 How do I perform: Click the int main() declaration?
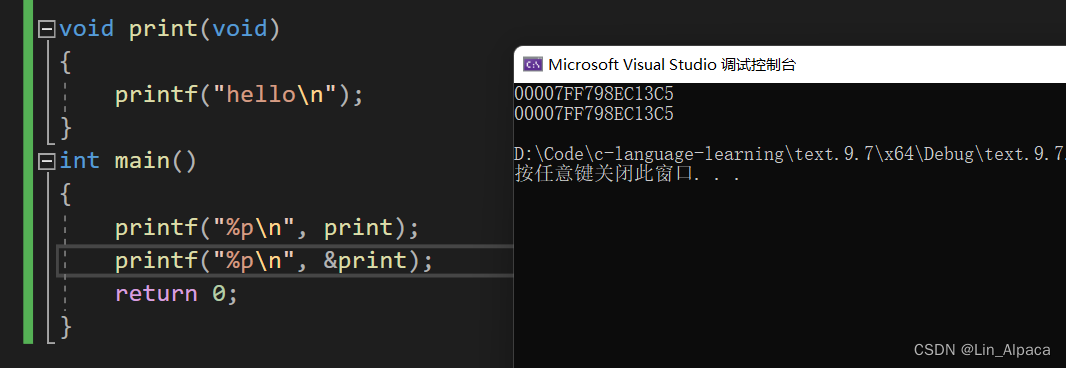pos(128,161)
